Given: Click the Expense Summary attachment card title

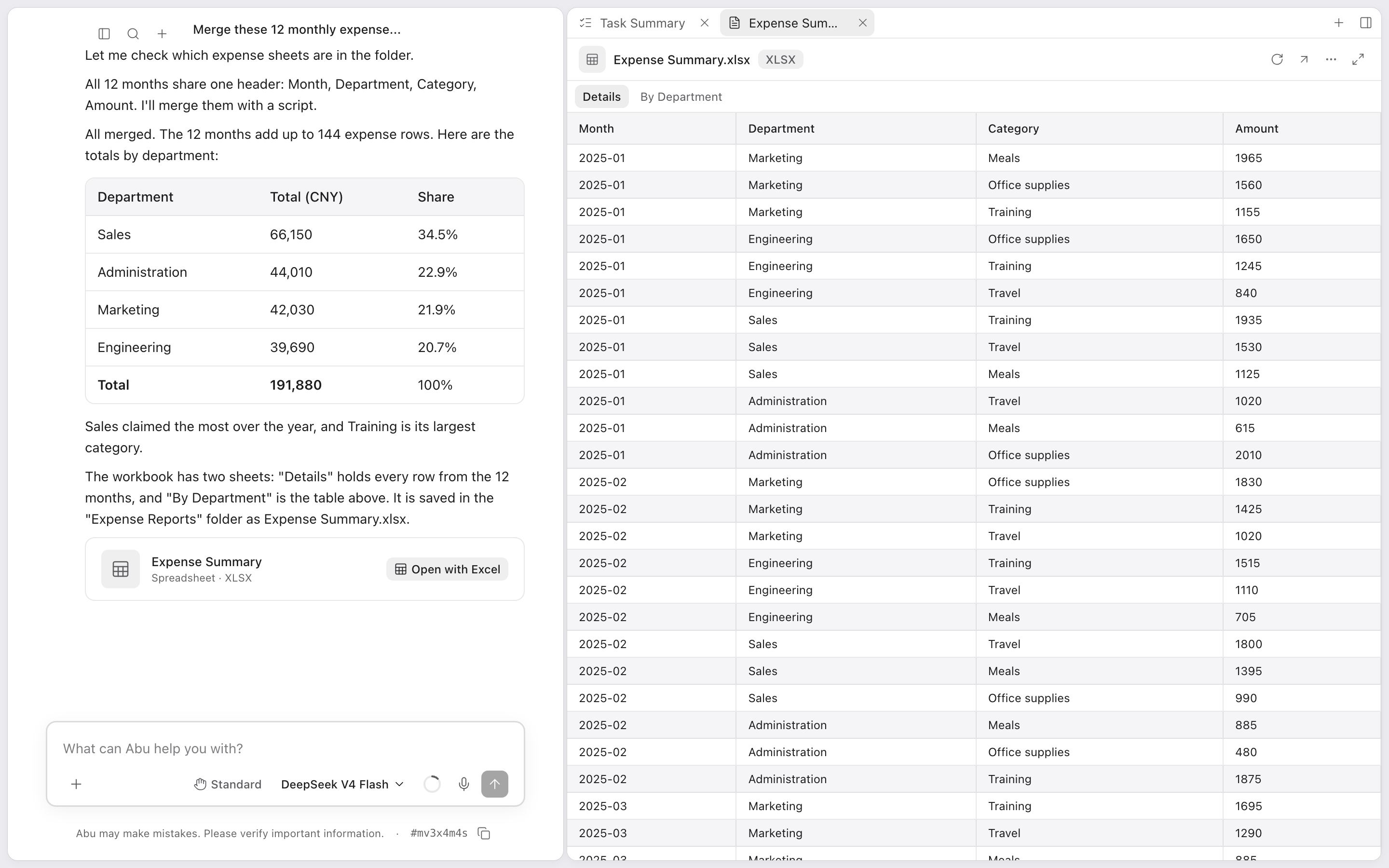Looking at the screenshot, I should click(x=206, y=561).
